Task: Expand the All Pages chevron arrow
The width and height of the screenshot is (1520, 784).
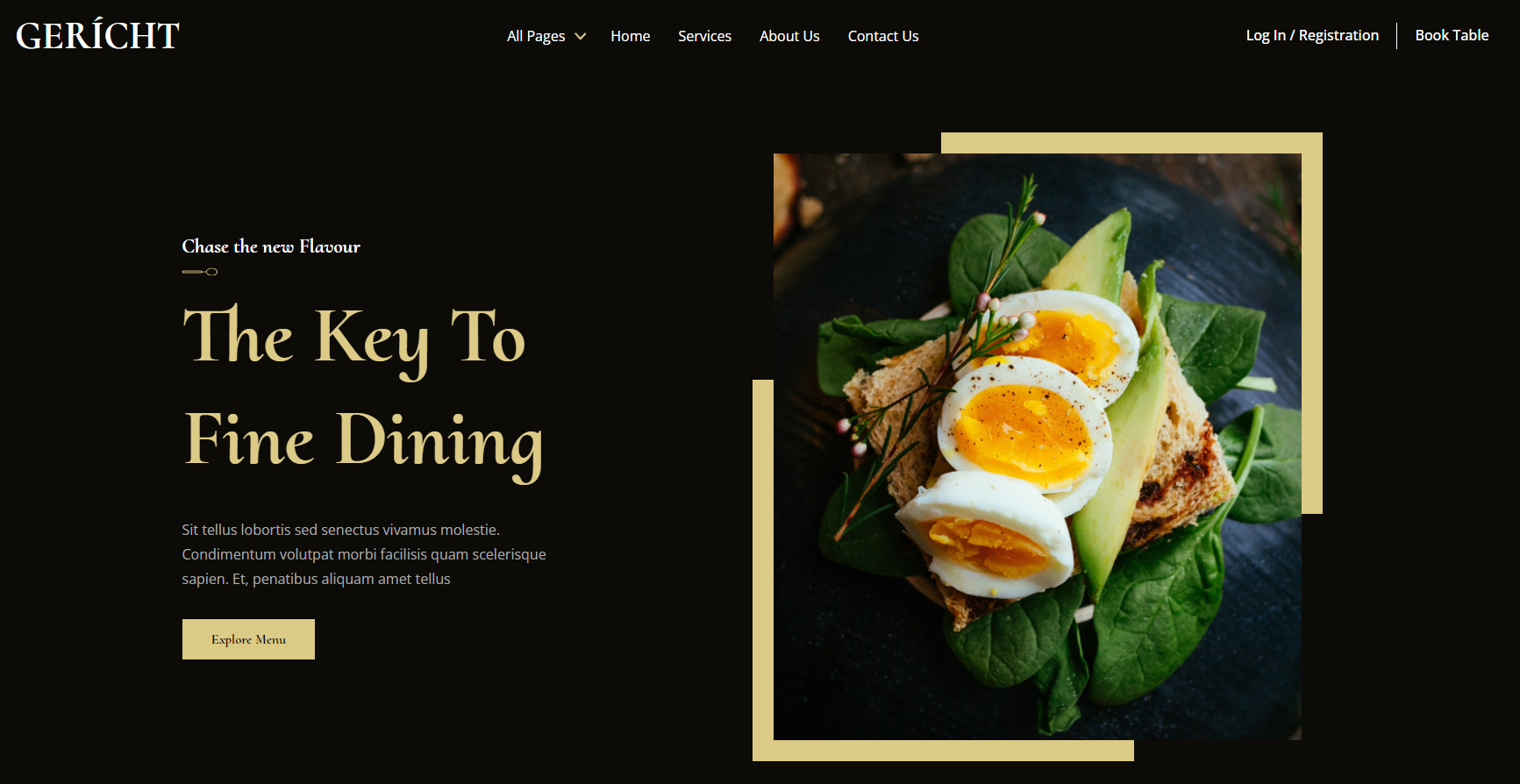Action: coord(580,36)
